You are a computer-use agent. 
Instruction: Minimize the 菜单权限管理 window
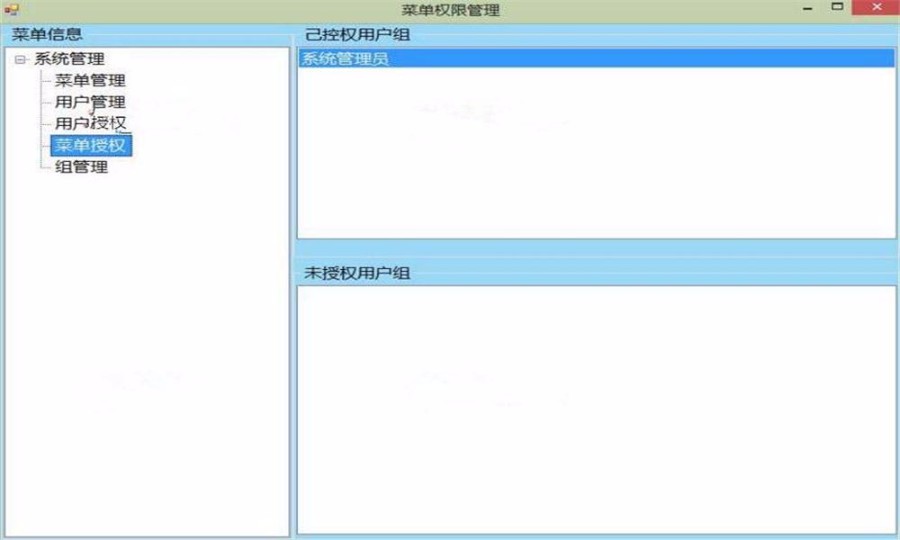pos(807,9)
